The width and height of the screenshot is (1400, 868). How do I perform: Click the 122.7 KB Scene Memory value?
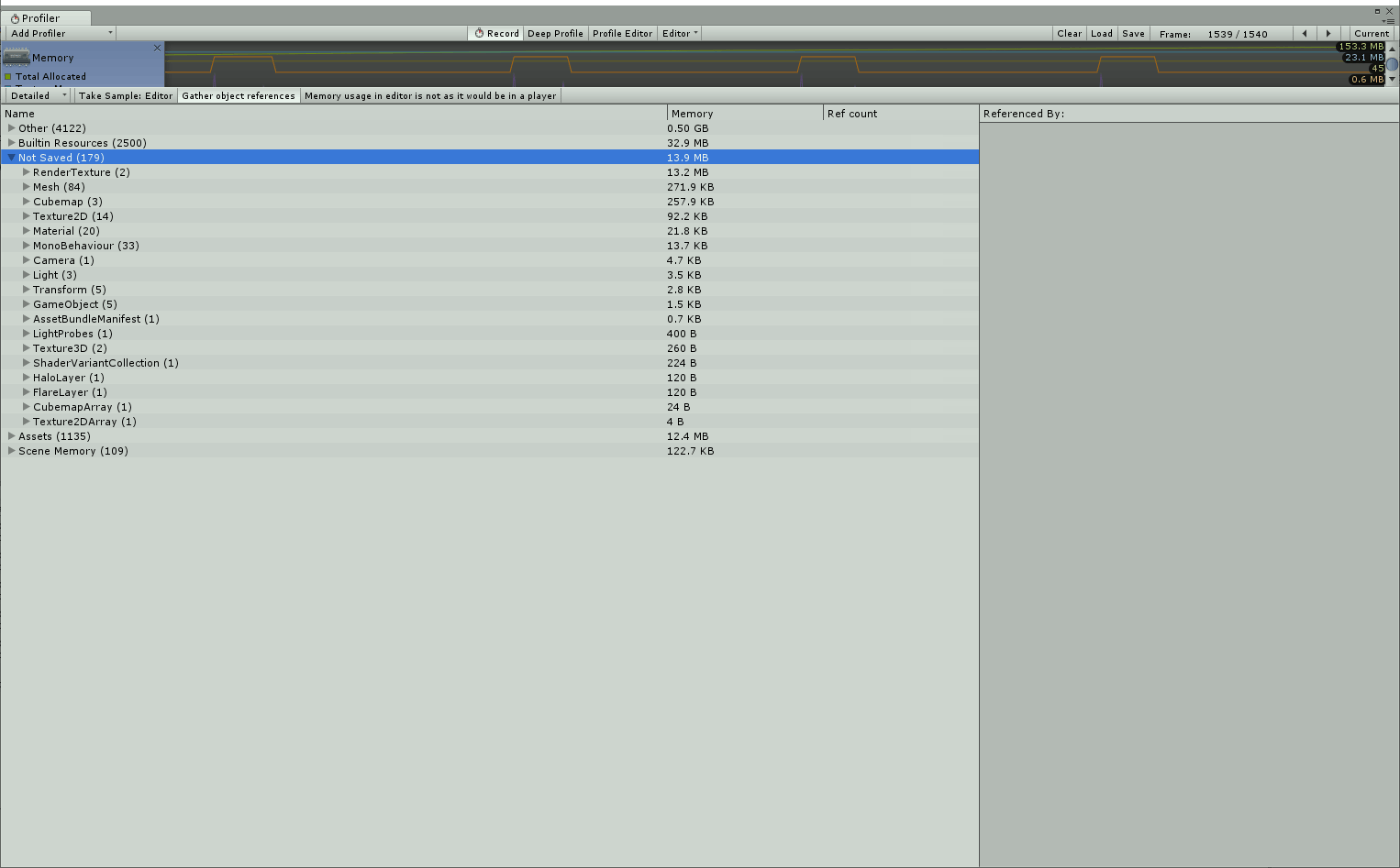(690, 451)
